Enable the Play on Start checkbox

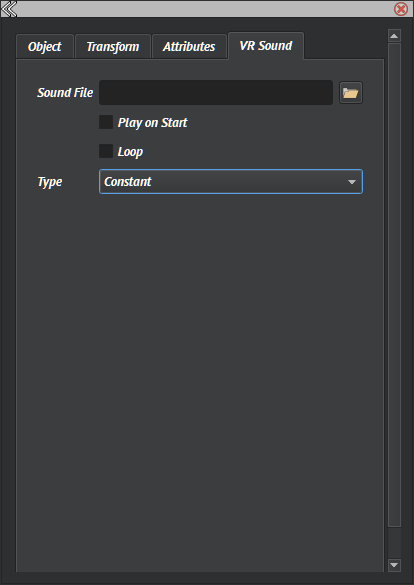tap(106, 122)
